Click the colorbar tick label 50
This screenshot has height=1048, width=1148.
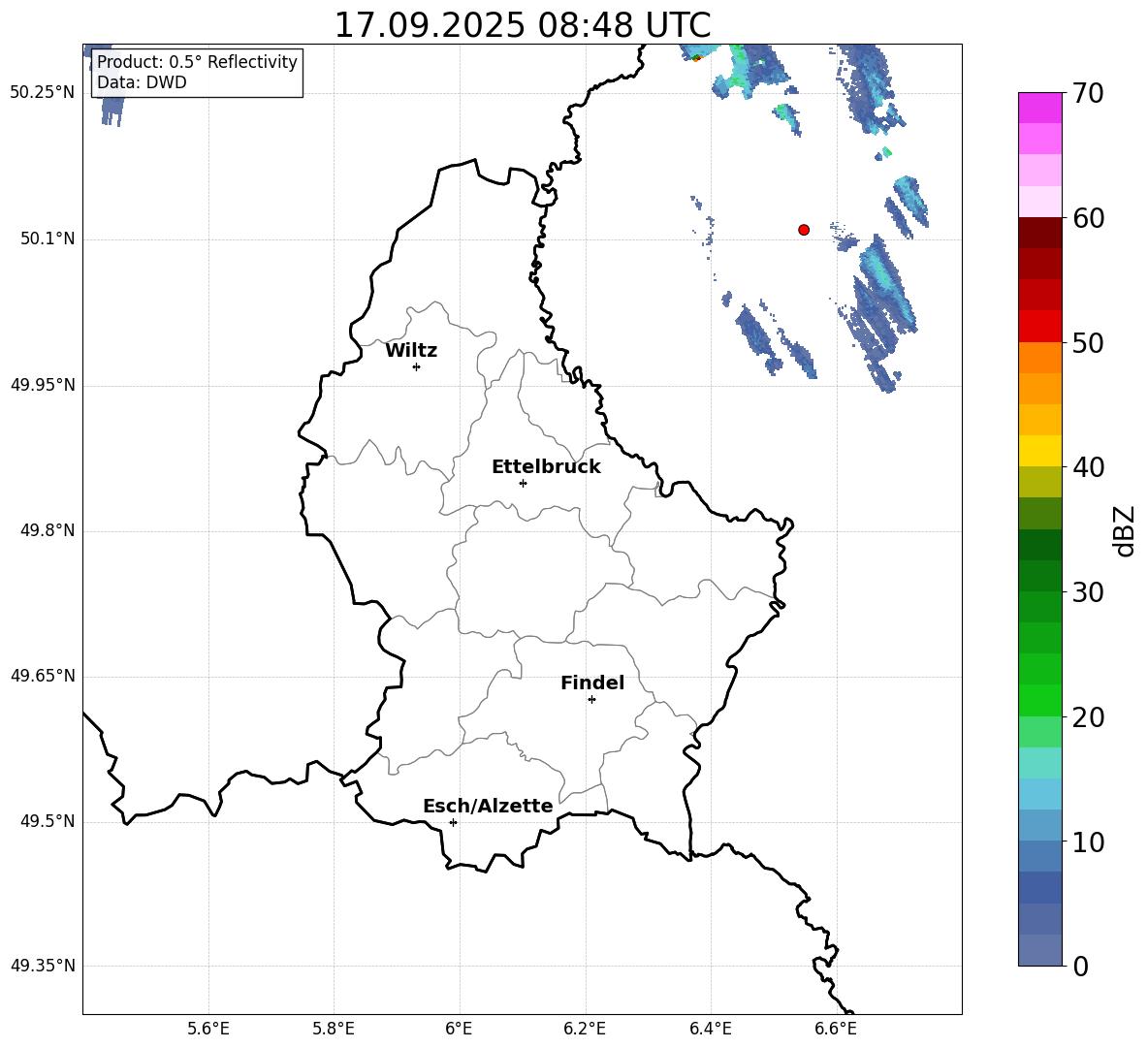[1088, 343]
